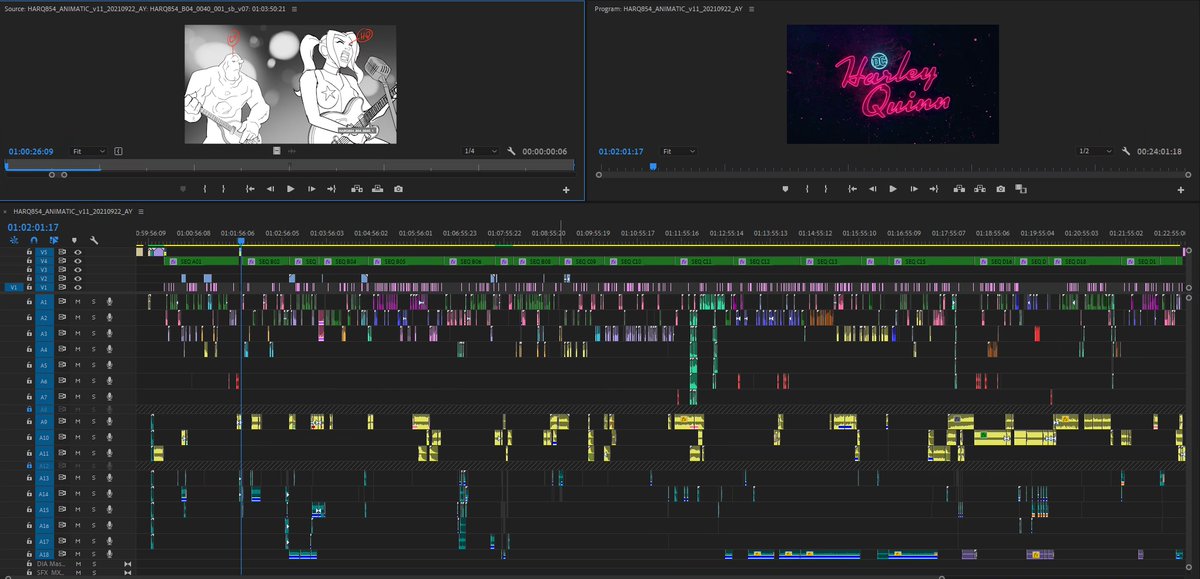1200x579 pixels.
Task: Toggle timeline Snap magnet icon
Action: (33, 240)
